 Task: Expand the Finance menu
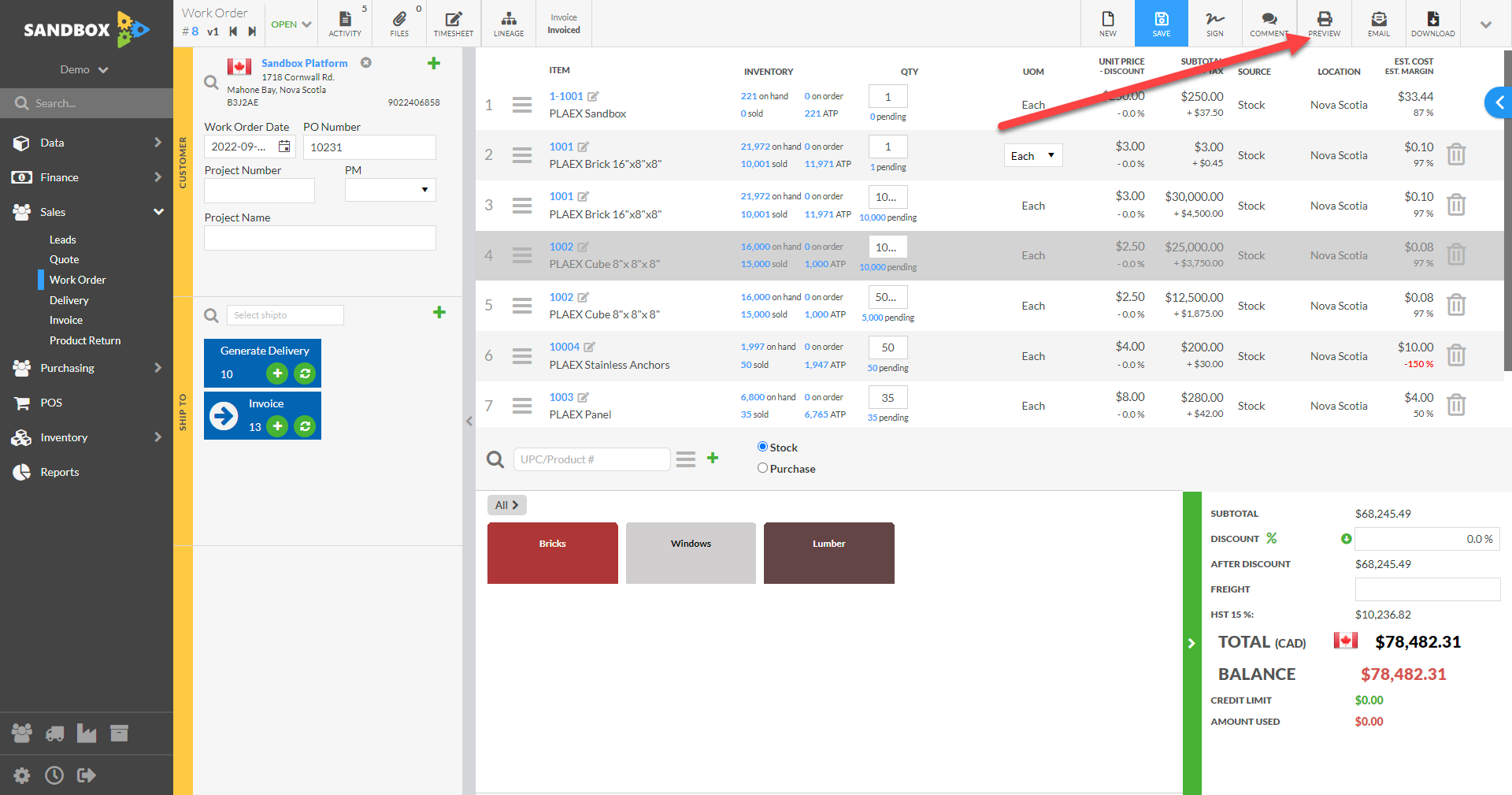tap(87, 177)
